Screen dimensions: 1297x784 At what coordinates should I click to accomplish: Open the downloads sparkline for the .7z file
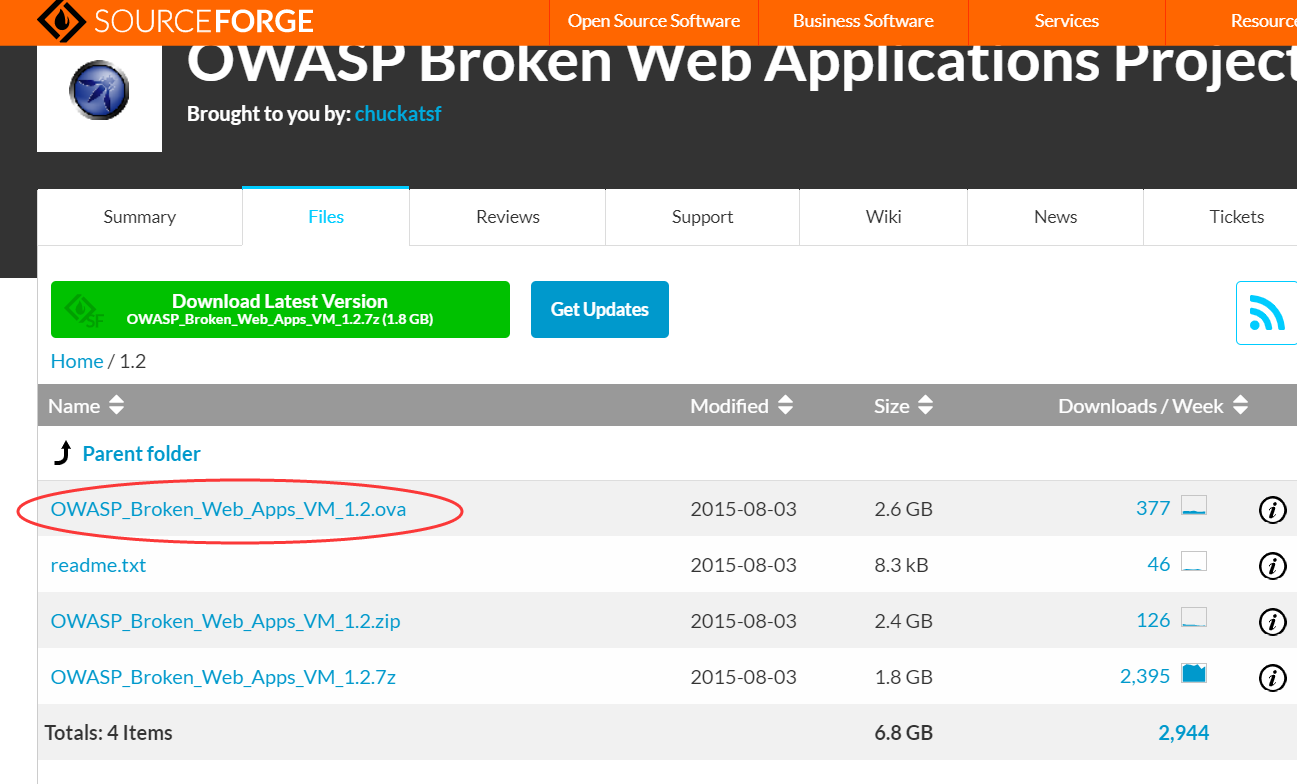1193,675
